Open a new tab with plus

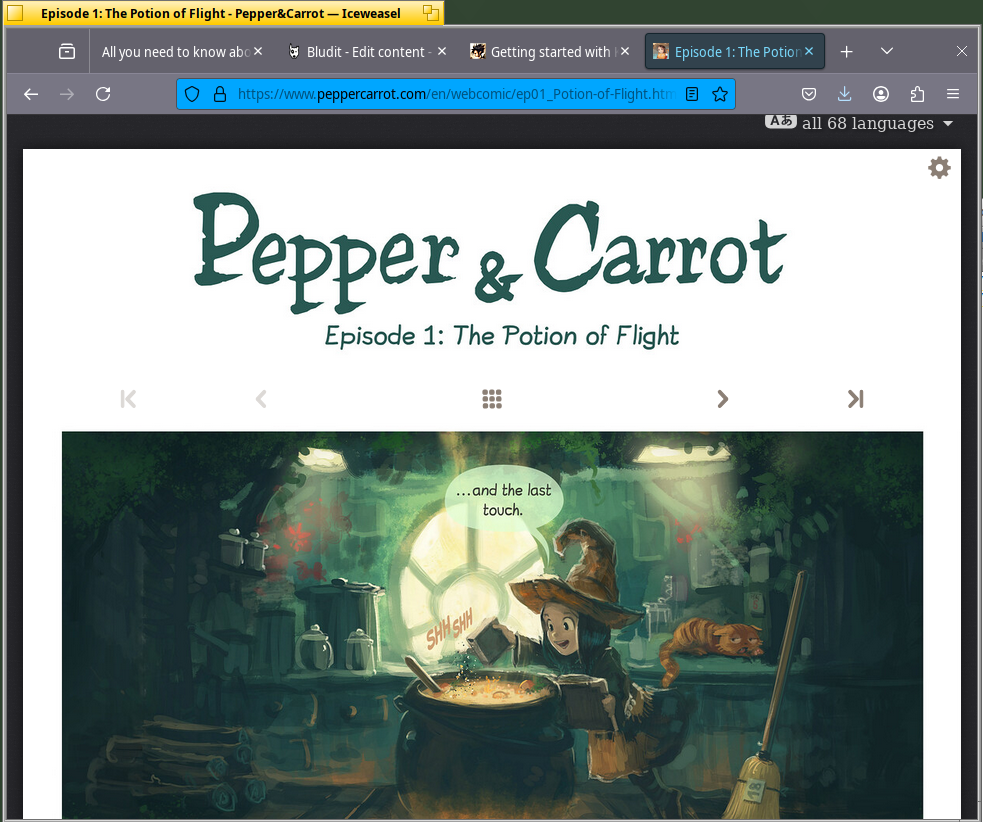(x=846, y=51)
